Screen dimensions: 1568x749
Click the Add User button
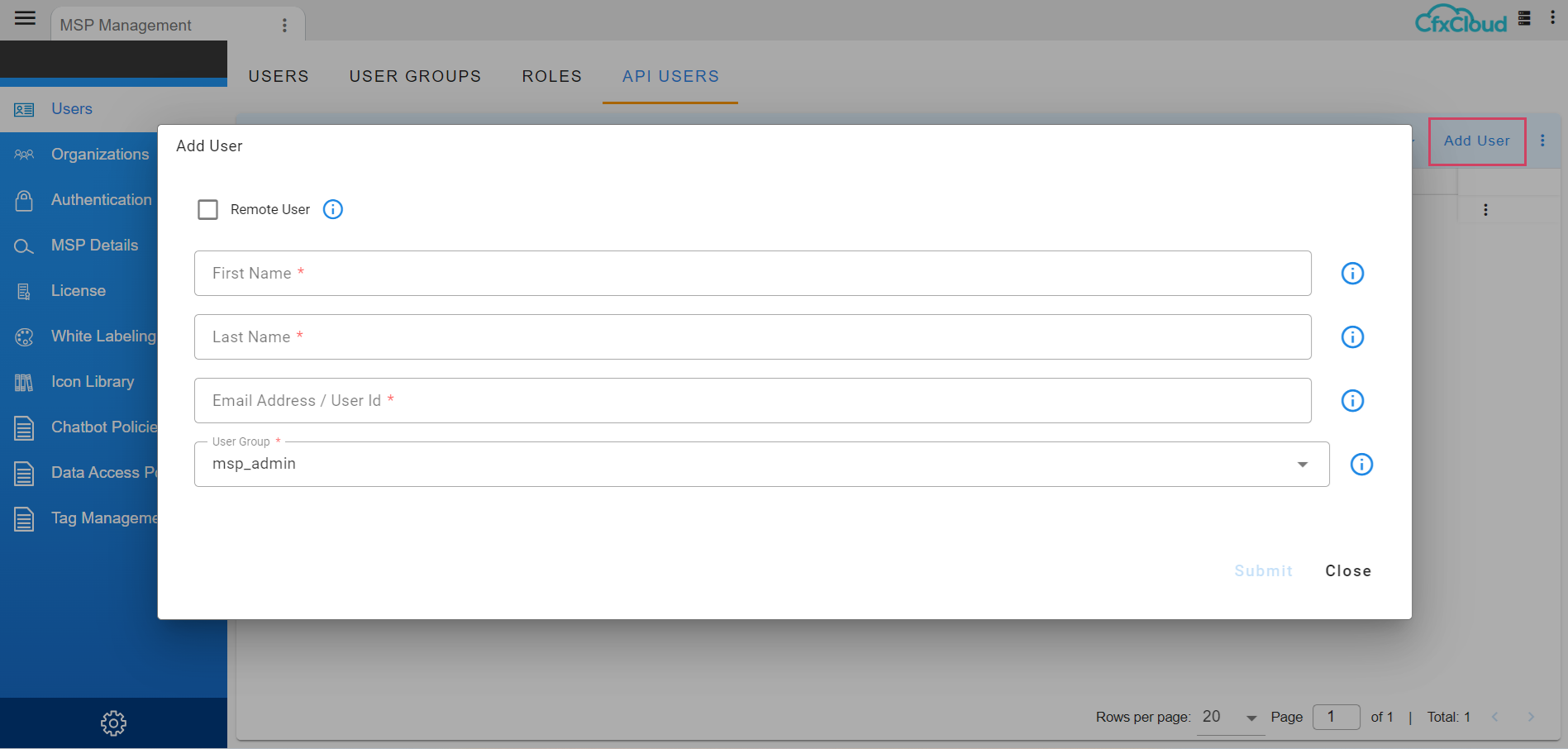pyautogui.click(x=1476, y=141)
